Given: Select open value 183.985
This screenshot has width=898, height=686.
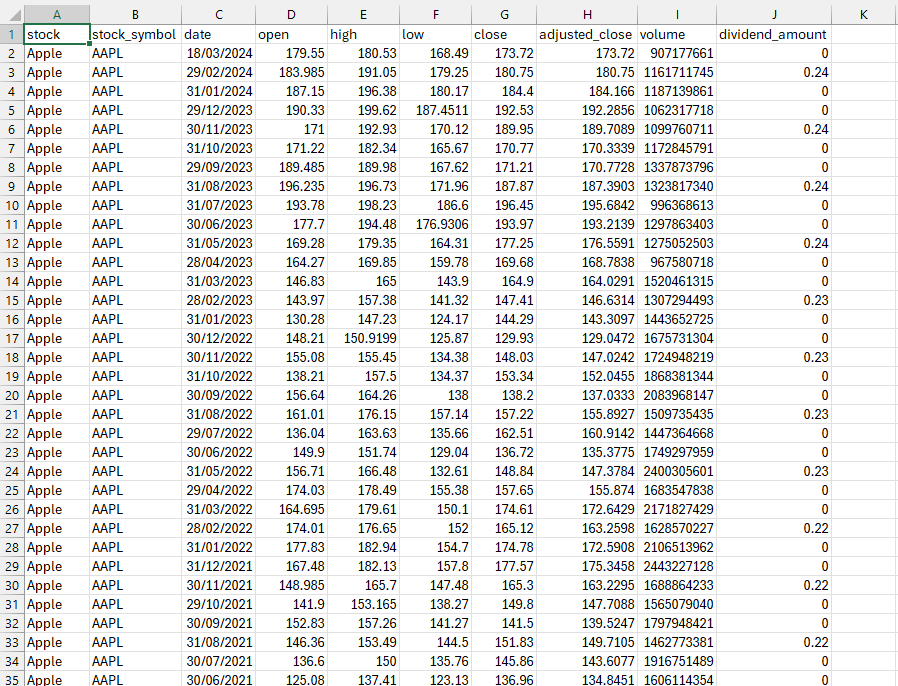Looking at the screenshot, I should pyautogui.click(x=292, y=72).
